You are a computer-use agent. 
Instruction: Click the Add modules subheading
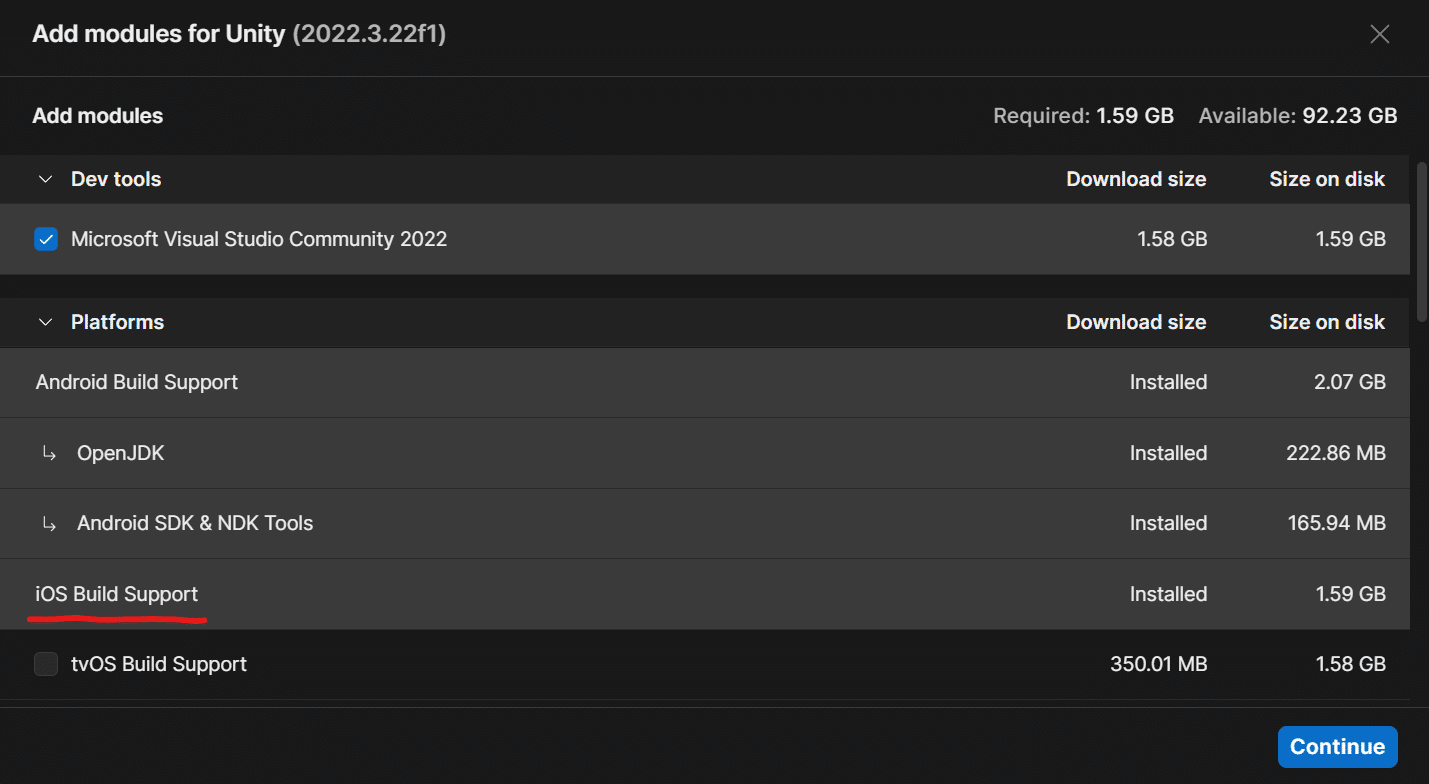pos(98,116)
